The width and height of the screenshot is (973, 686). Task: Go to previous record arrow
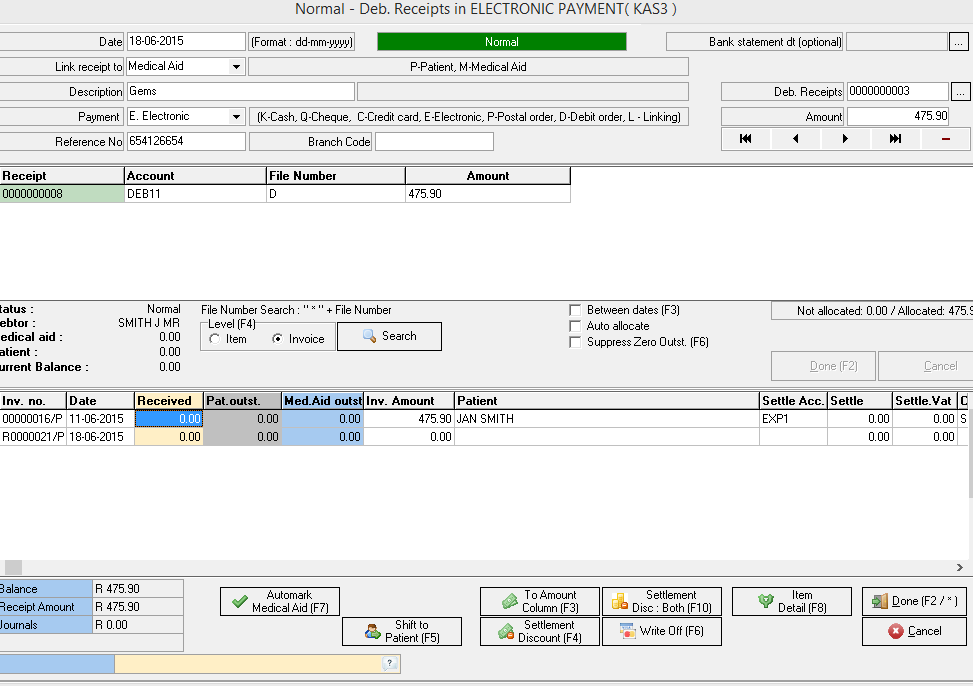pyautogui.click(x=796, y=139)
